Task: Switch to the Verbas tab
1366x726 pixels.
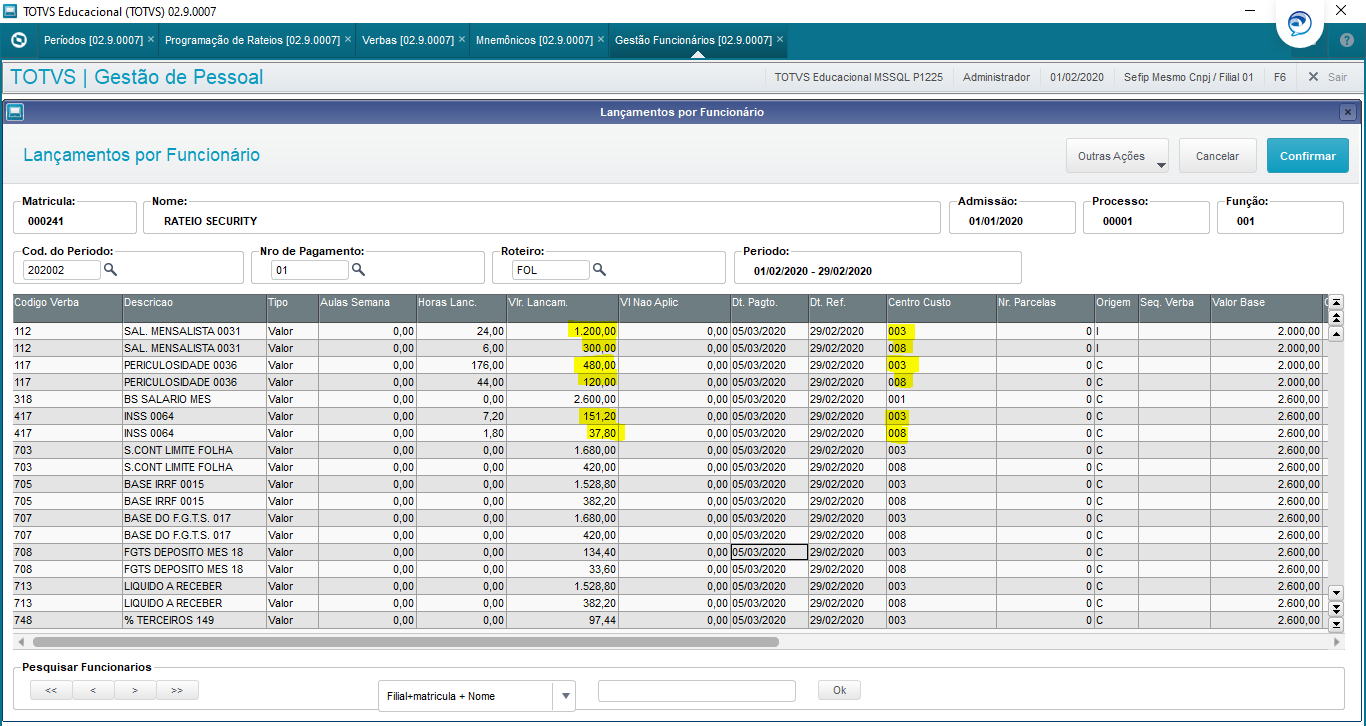Action: point(407,40)
